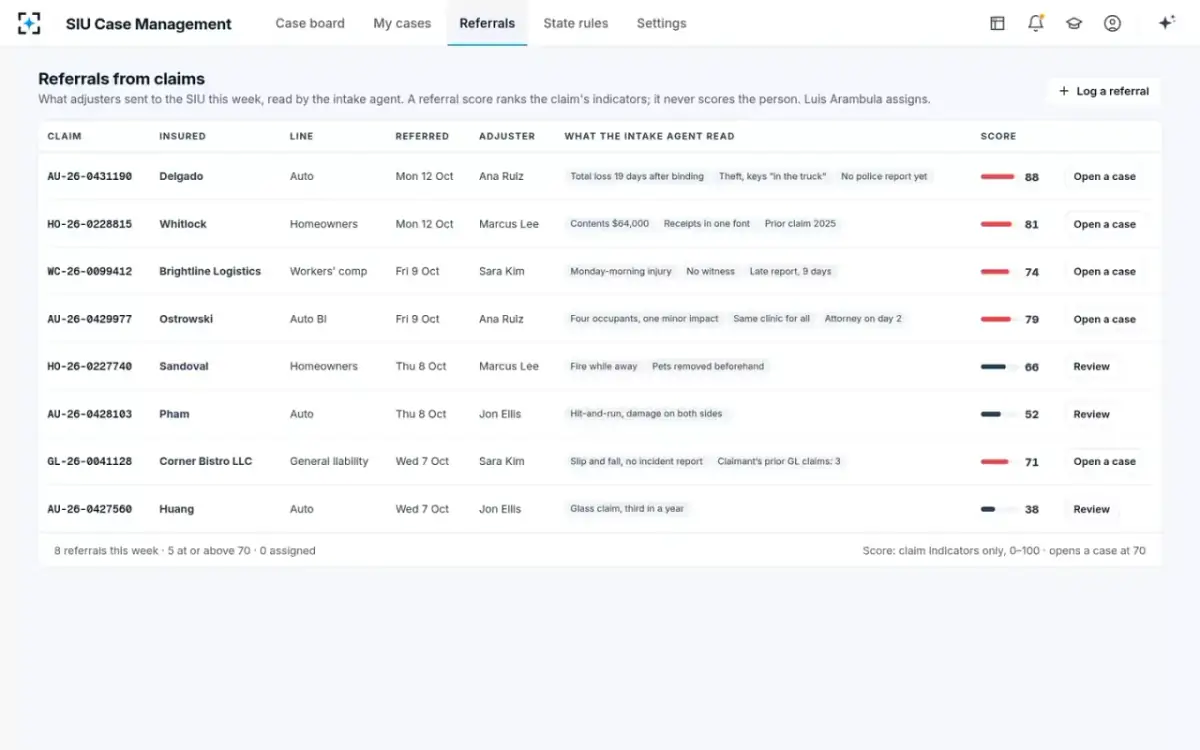Select the Referrals tab
The width and height of the screenshot is (1200, 750).
pyautogui.click(x=487, y=23)
